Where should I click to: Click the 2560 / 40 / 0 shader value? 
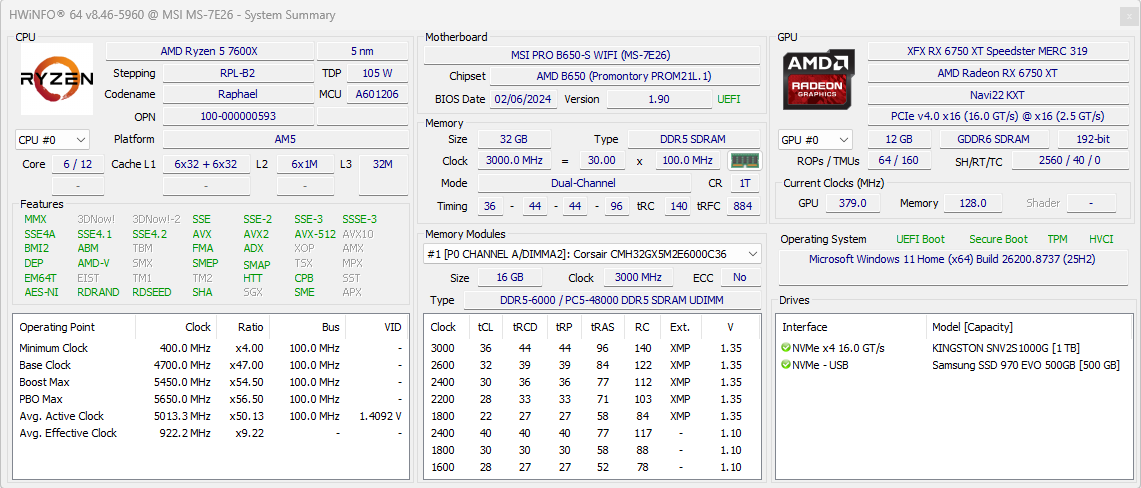[1071, 161]
